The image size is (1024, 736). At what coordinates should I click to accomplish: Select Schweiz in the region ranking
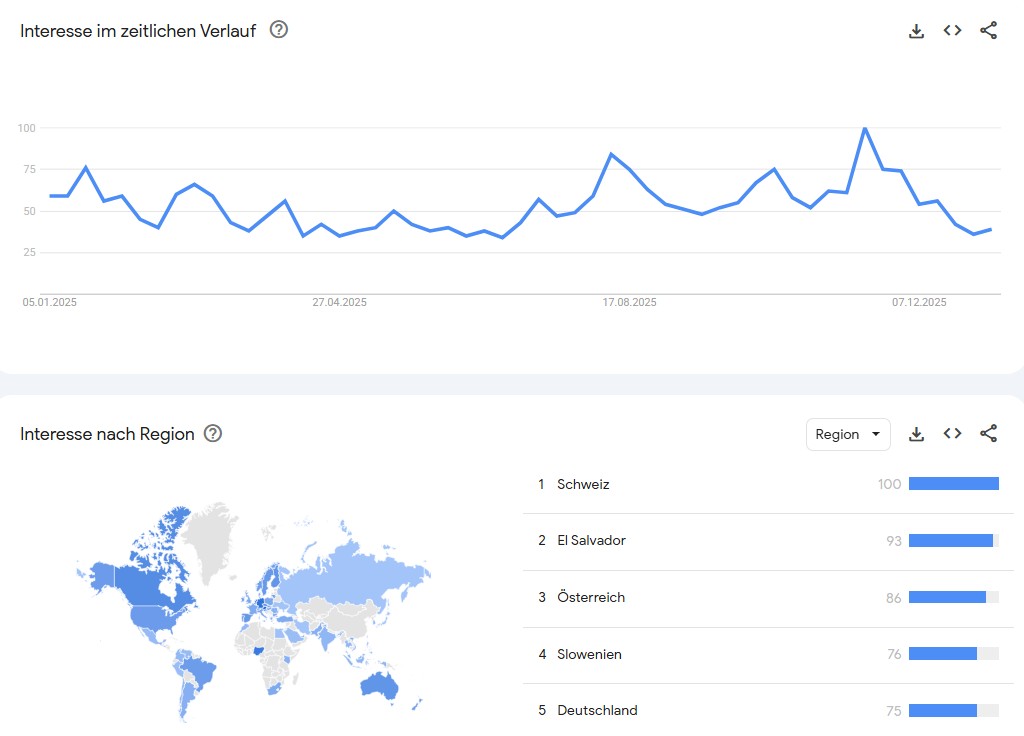click(583, 484)
